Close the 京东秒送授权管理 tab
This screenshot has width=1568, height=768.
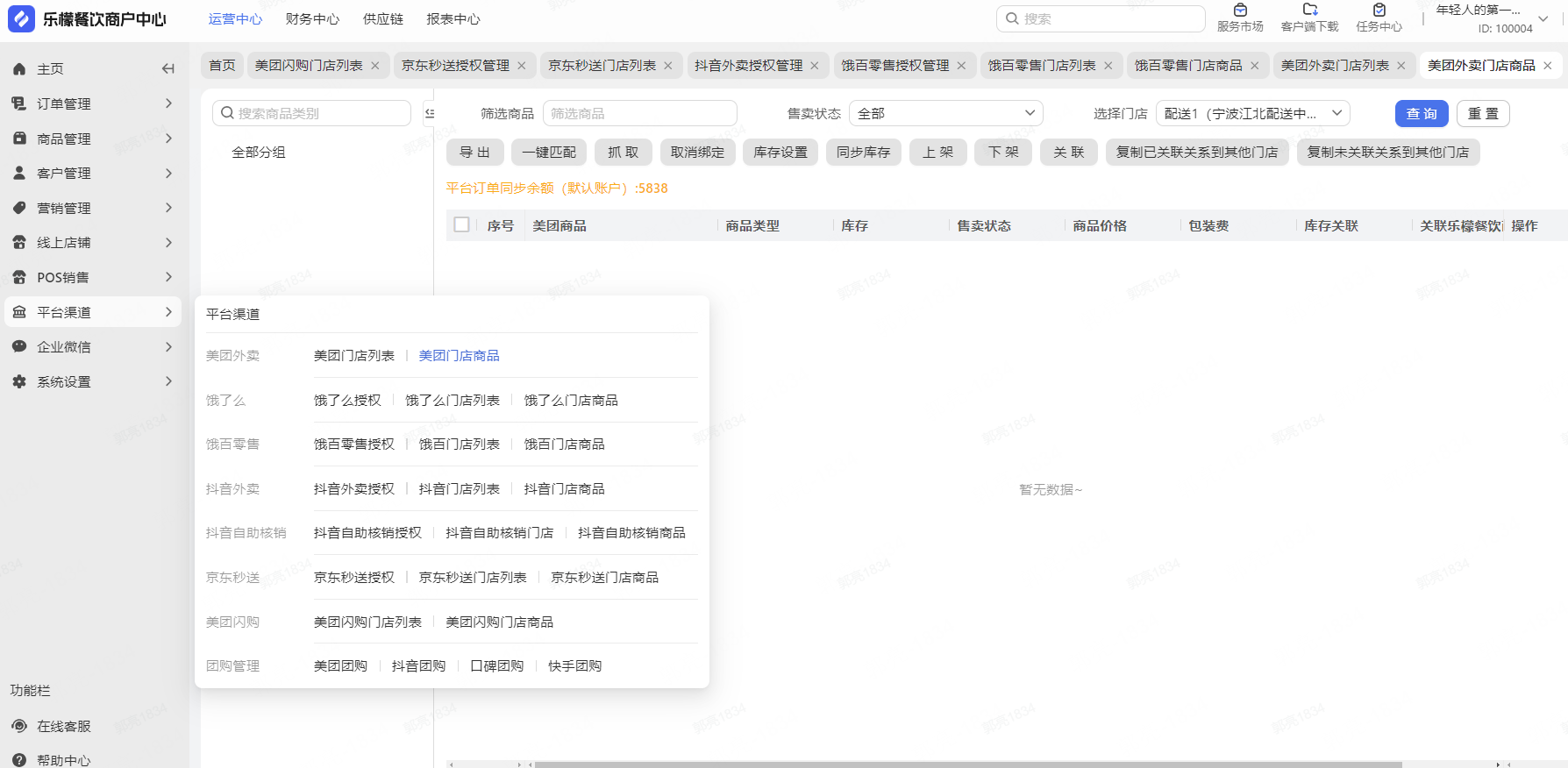[x=522, y=66]
